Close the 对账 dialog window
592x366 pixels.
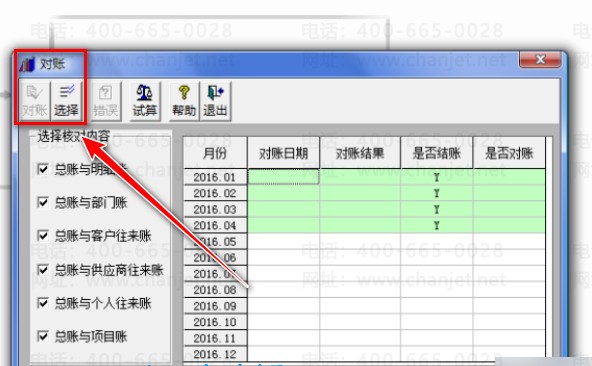coord(540,59)
